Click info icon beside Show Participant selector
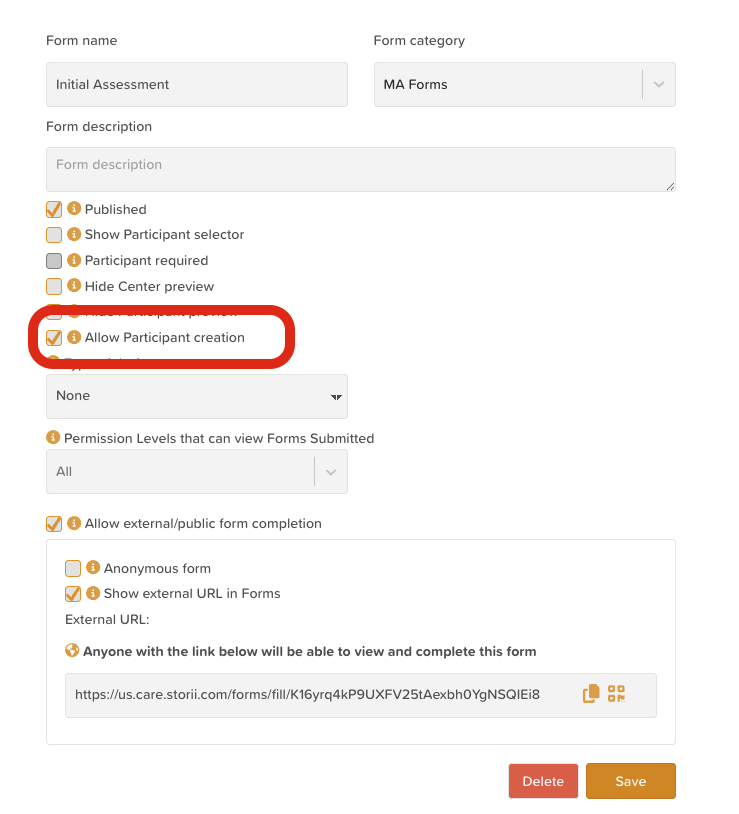This screenshot has width=739, height=814. pyautogui.click(x=73, y=235)
